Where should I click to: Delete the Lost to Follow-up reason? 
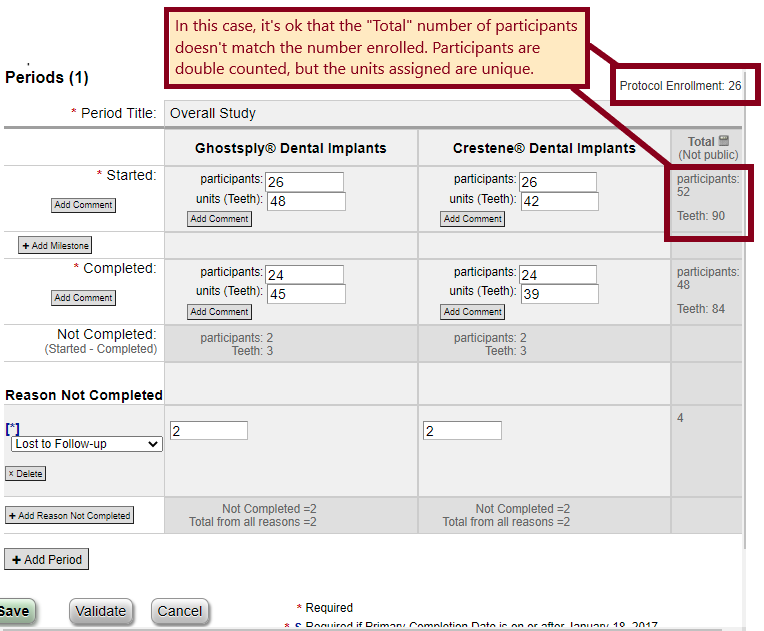point(25,474)
